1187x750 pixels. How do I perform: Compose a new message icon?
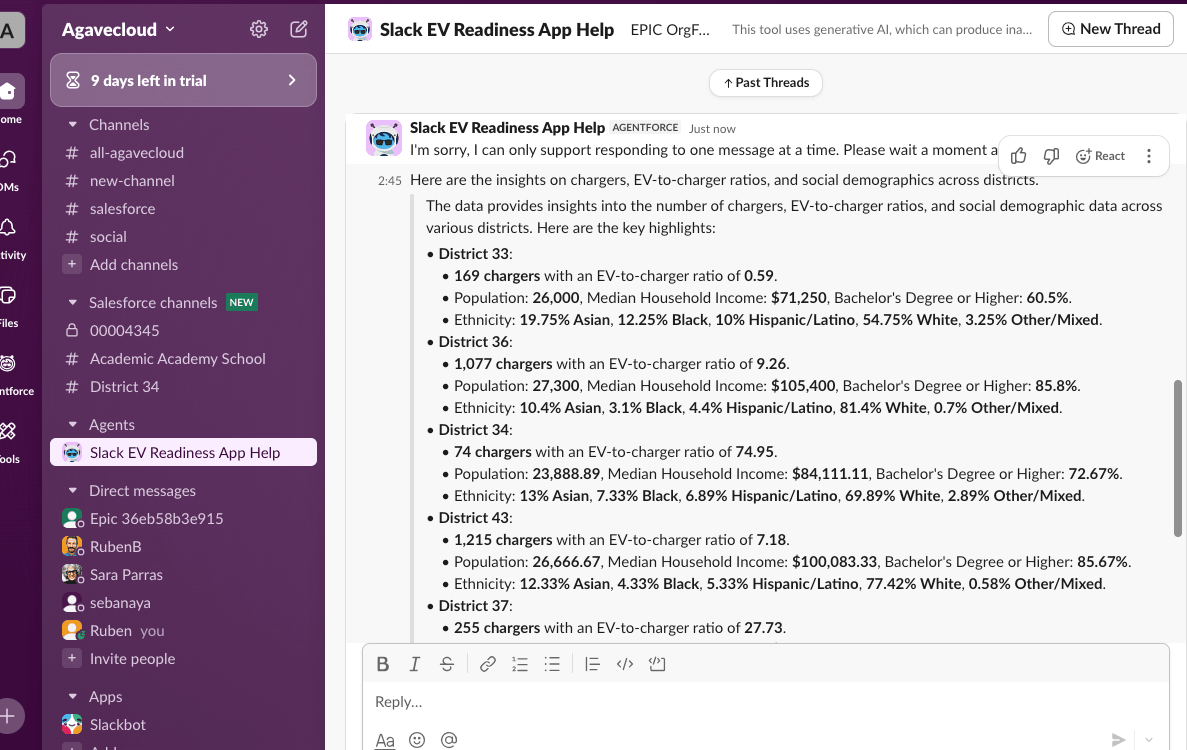[299, 30]
